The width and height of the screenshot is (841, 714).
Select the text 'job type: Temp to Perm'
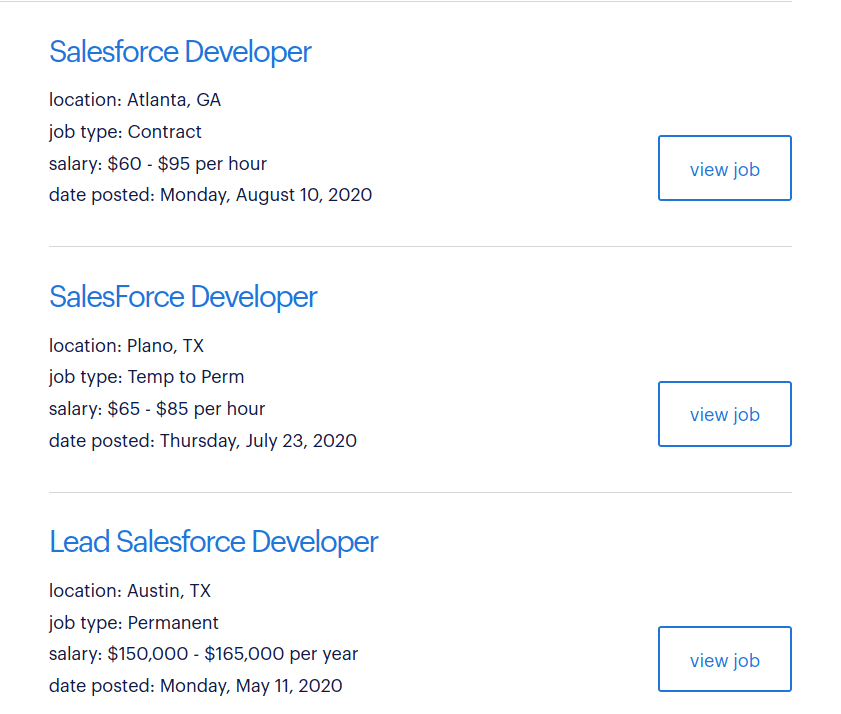146,377
